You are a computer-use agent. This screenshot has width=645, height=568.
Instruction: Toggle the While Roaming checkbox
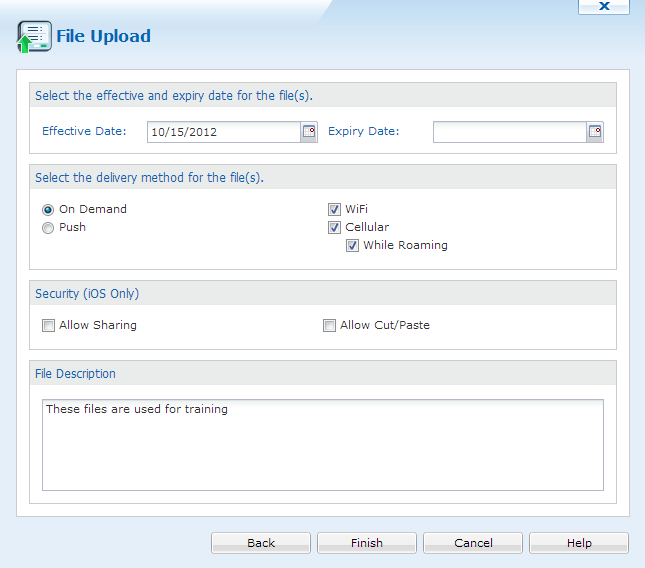(352, 246)
